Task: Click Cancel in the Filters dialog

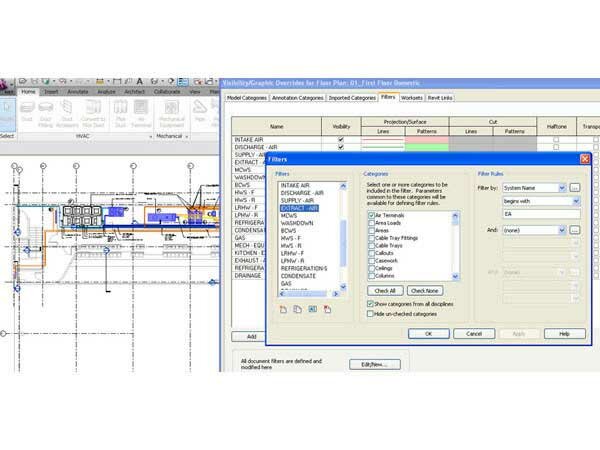Action: 474,334
